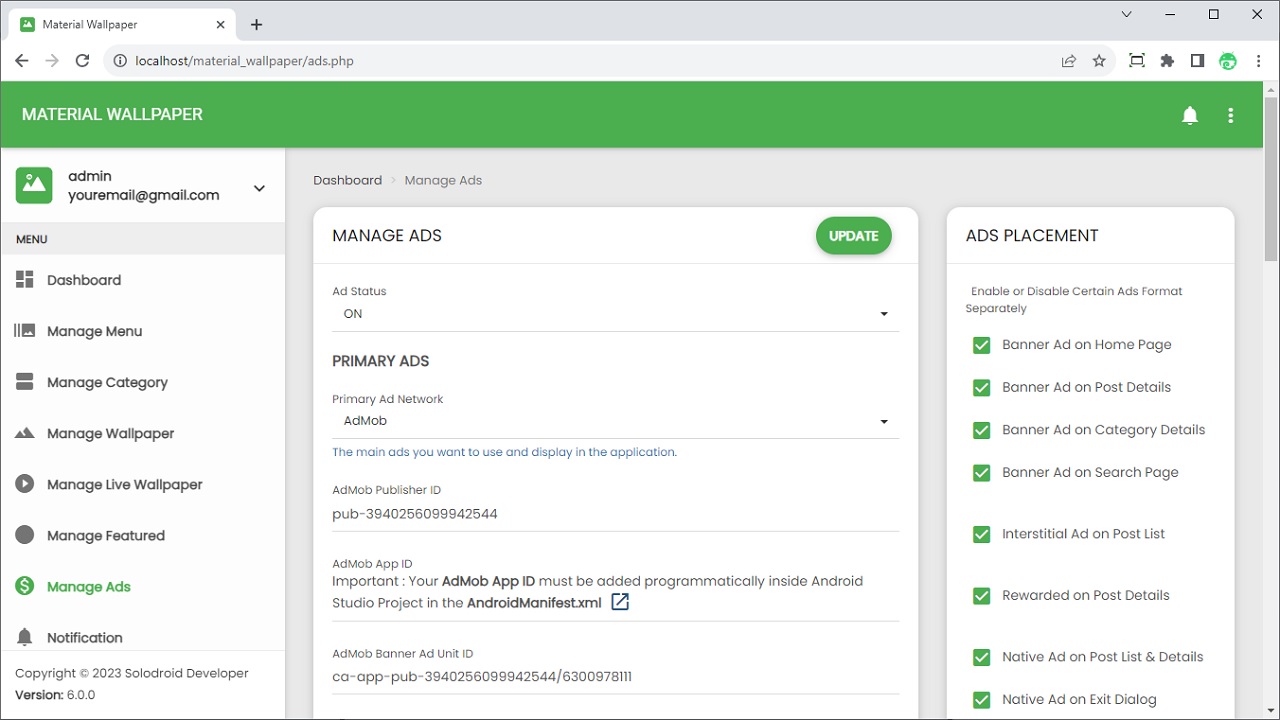This screenshot has height=720, width=1280.
Task: Open Primary Ad Network dropdown
Action: click(x=615, y=421)
